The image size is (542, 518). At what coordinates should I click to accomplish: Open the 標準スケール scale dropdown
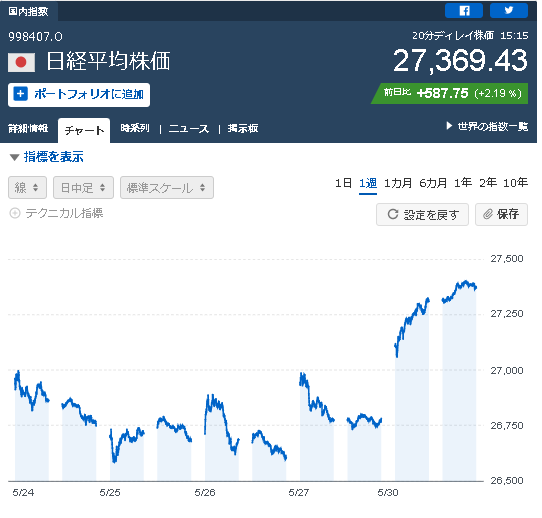pos(167,188)
